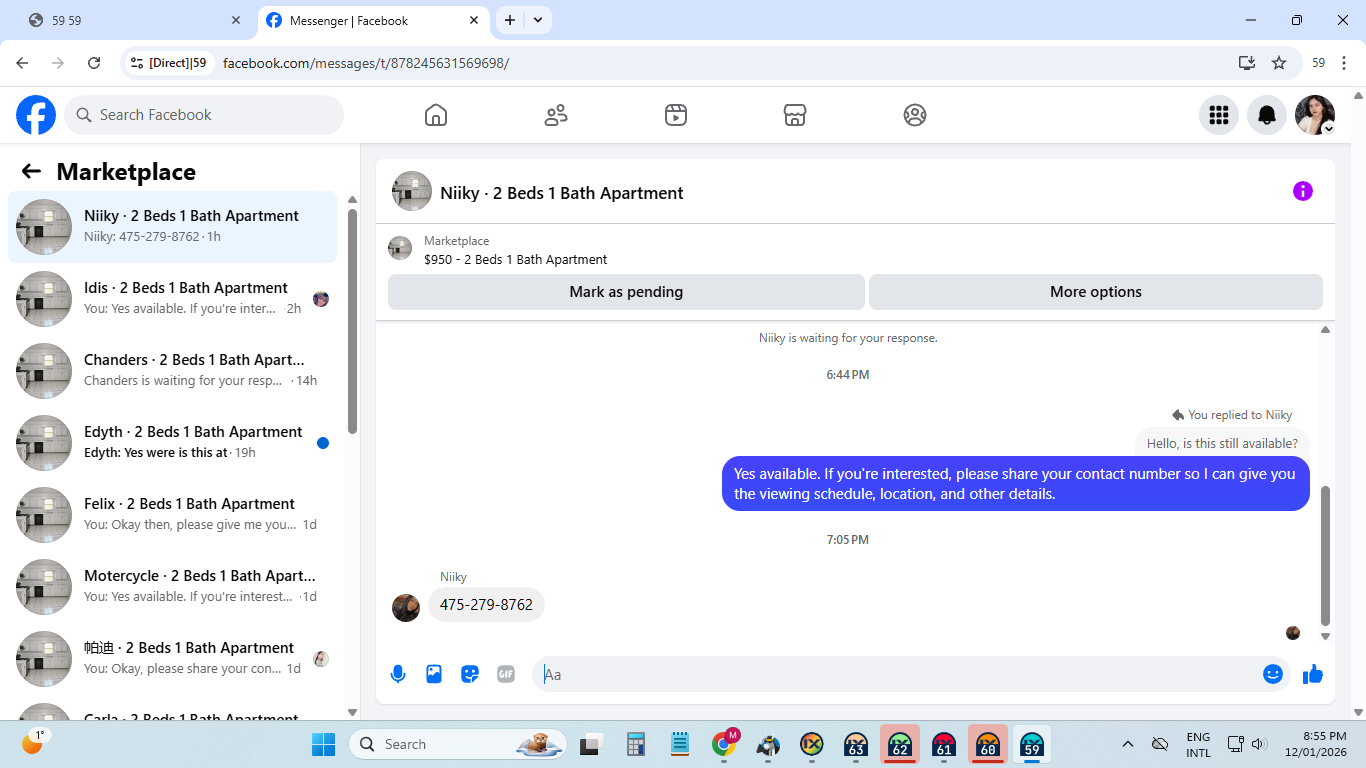1366x768 pixels.
Task: Click More options button
Action: tap(1096, 292)
